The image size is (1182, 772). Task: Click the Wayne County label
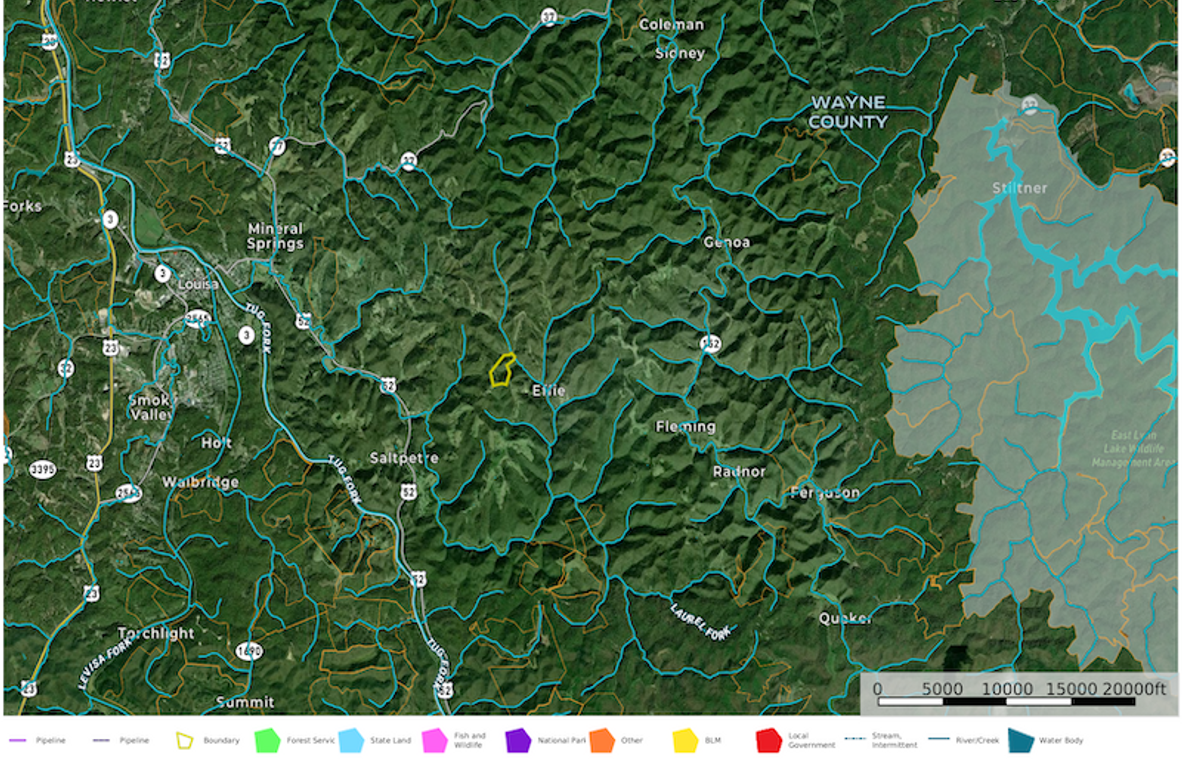click(x=848, y=110)
